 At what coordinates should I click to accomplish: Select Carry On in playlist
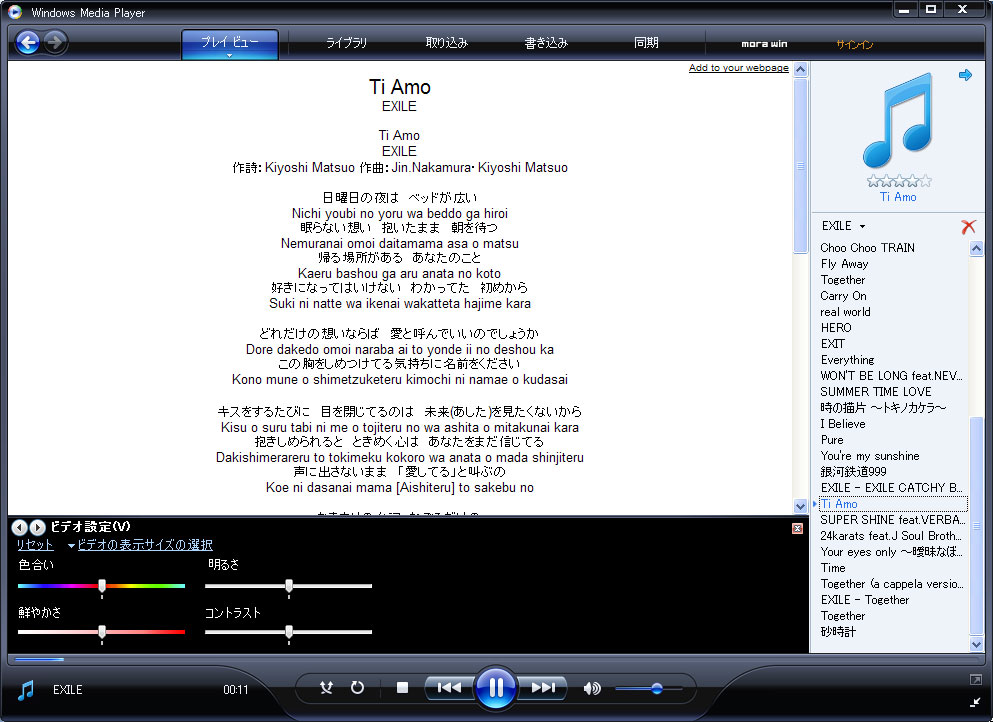(843, 296)
